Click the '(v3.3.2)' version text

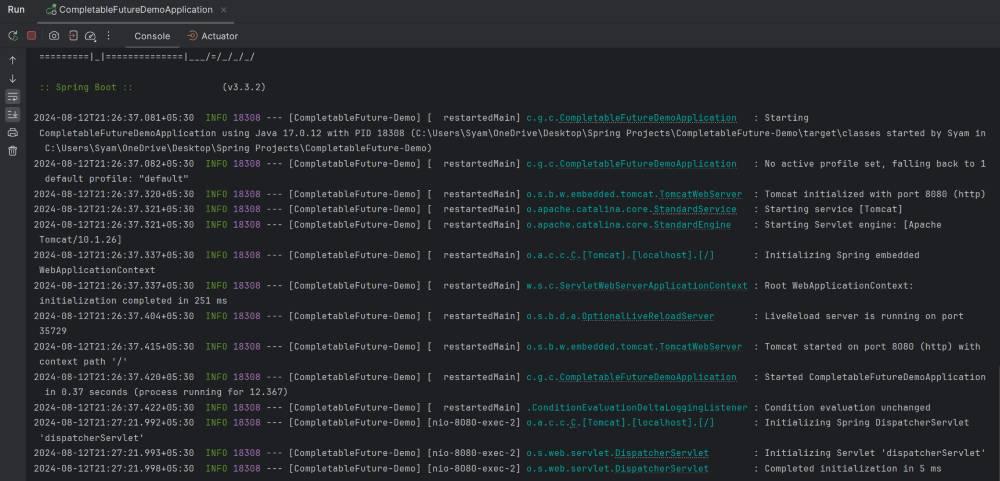click(244, 87)
